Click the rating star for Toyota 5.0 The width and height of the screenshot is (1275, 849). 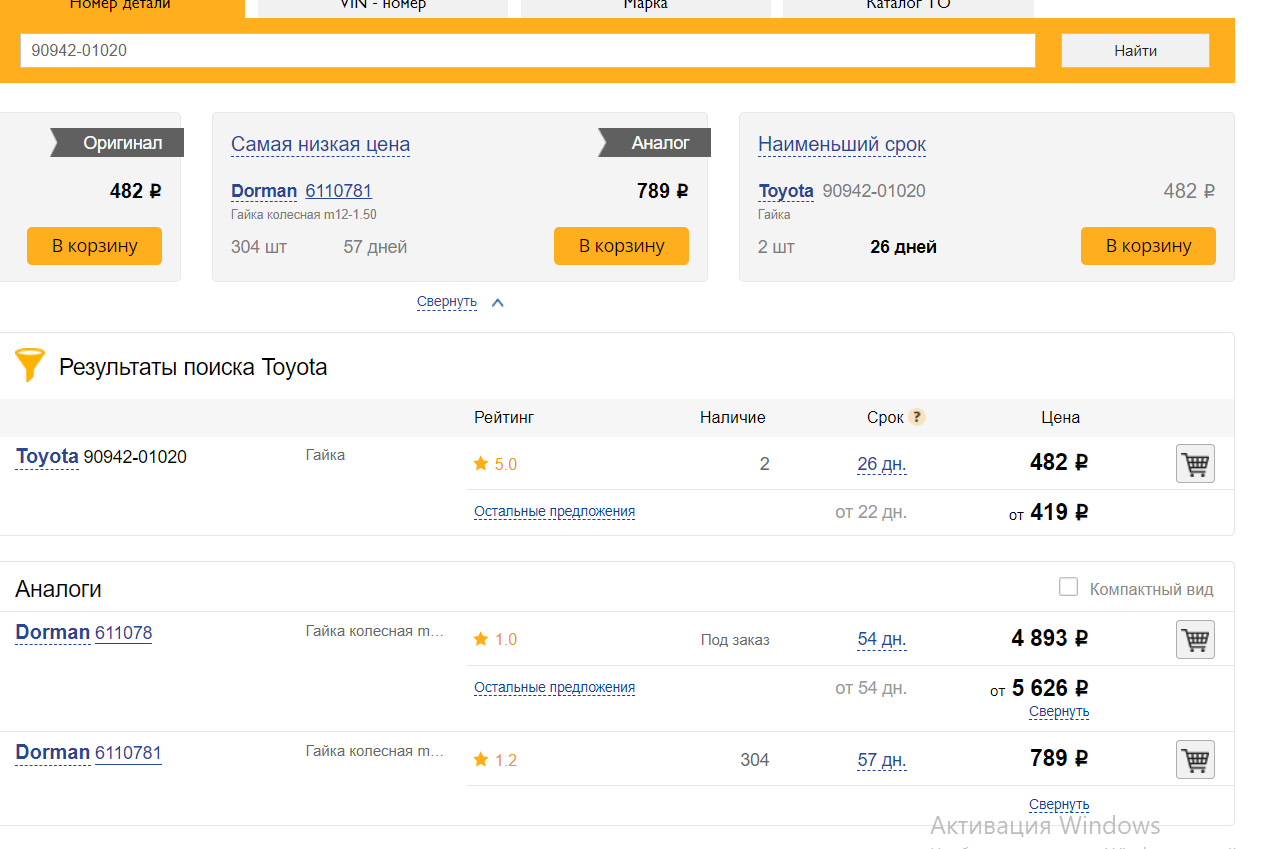tap(481, 464)
